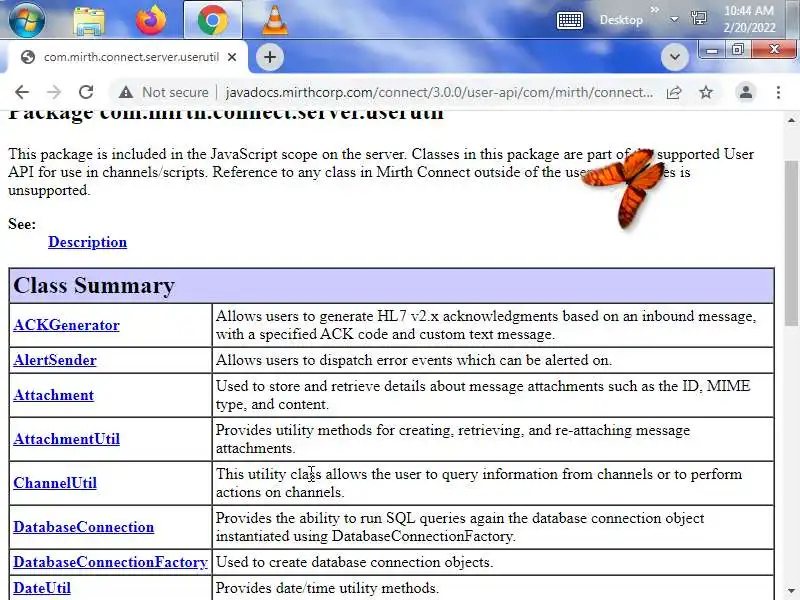Open the Windows Start orb
800x600 pixels.
[27, 20]
